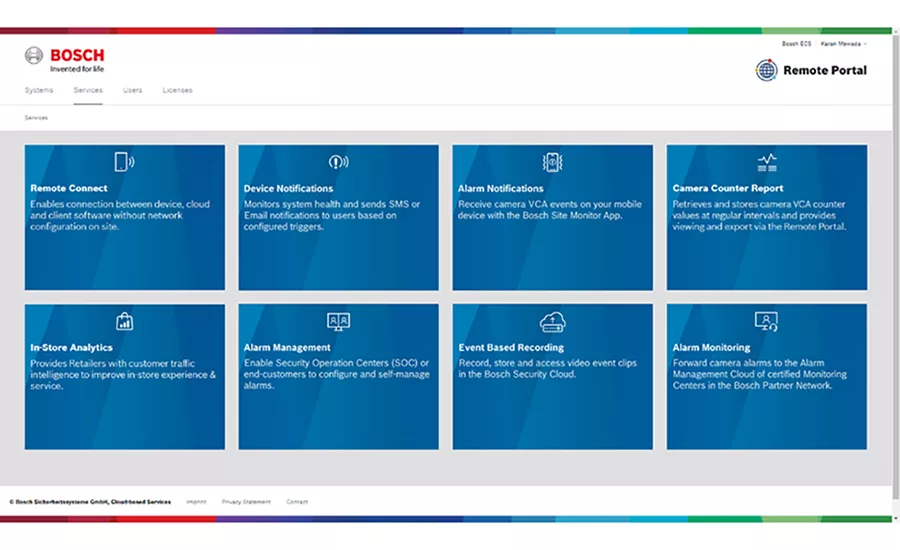Select the Services tab

(x=88, y=90)
